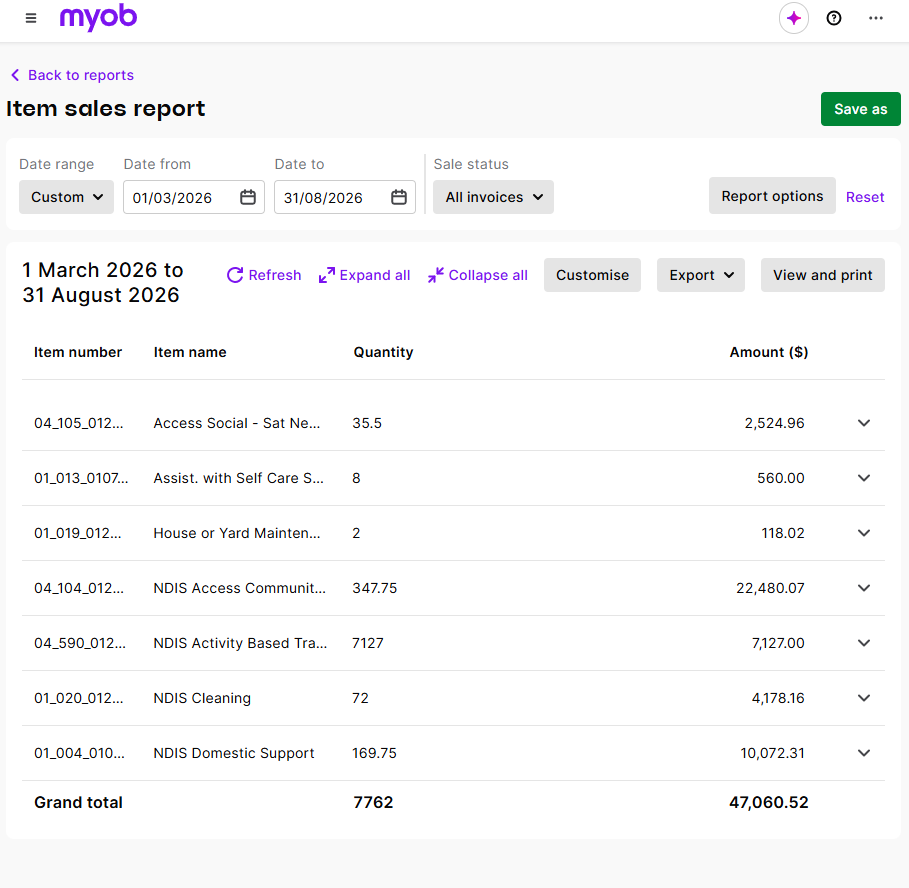Edit the Date from field 01/03/2026
This screenshot has width=909, height=888.
click(194, 197)
